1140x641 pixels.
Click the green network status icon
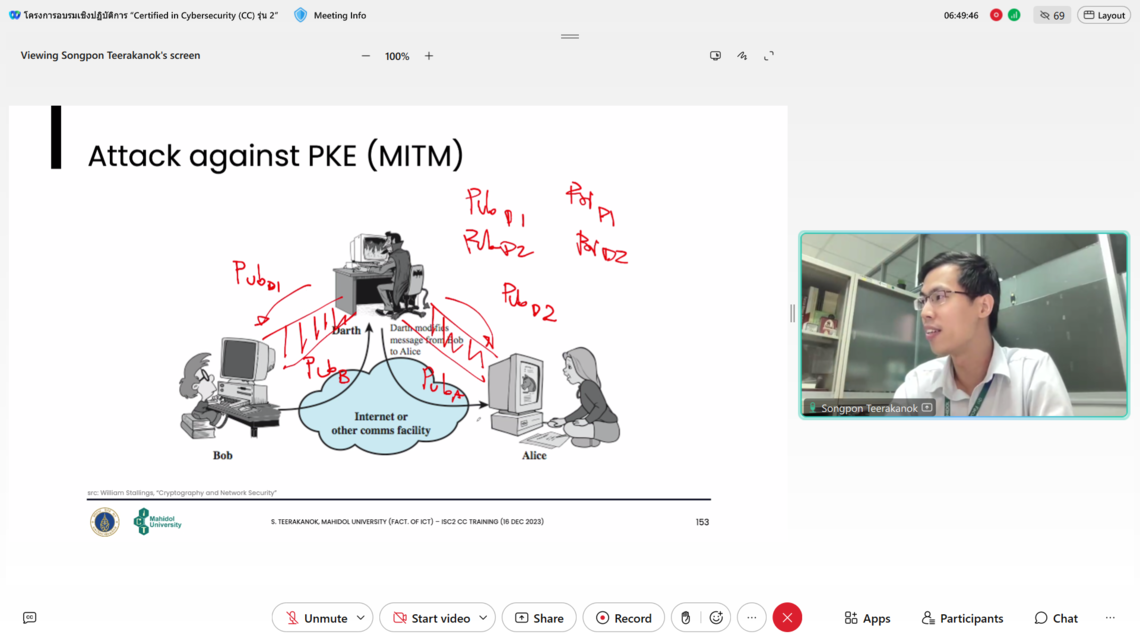tap(1014, 15)
